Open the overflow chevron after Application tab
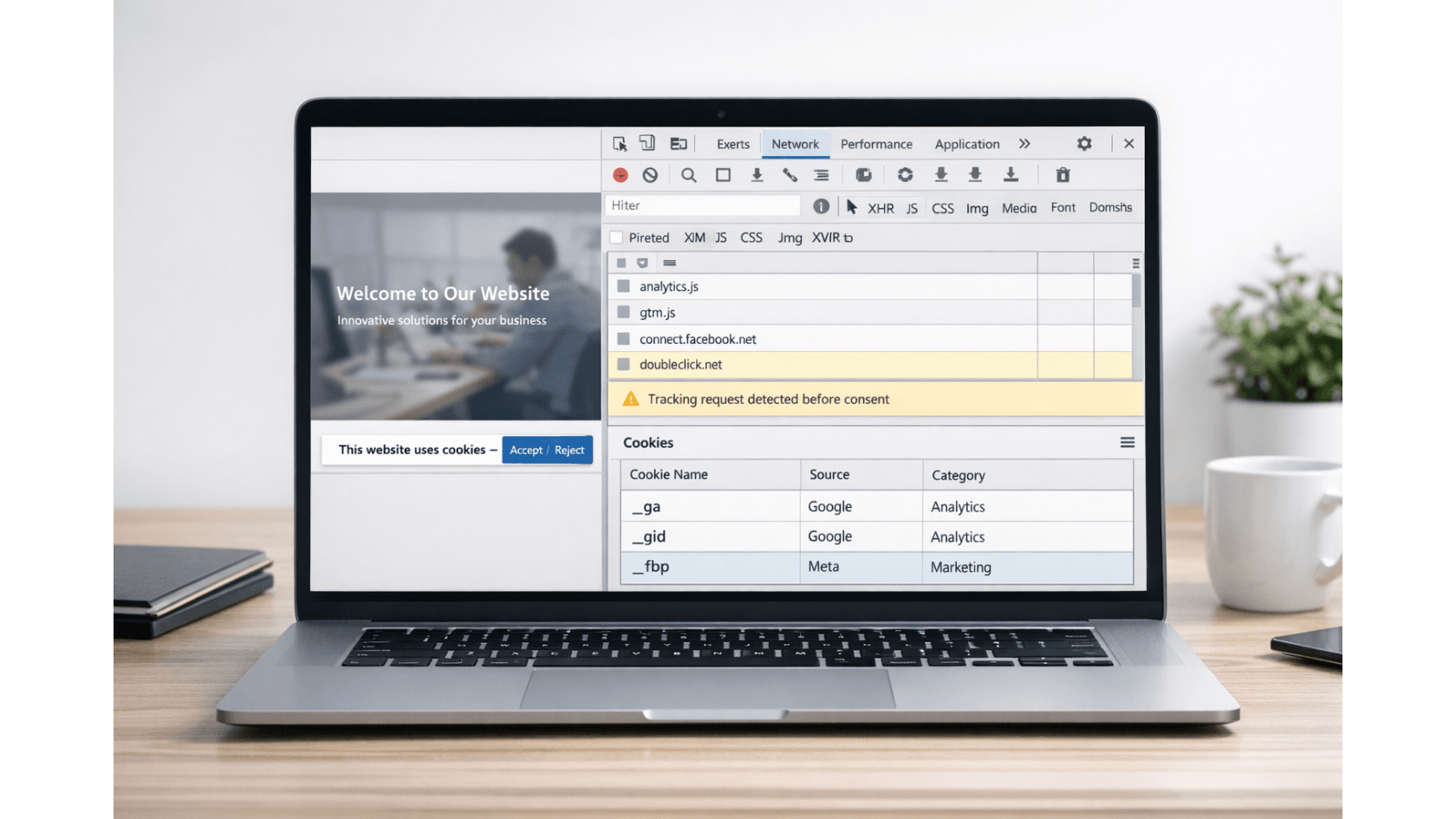1456x819 pixels. (x=1024, y=144)
